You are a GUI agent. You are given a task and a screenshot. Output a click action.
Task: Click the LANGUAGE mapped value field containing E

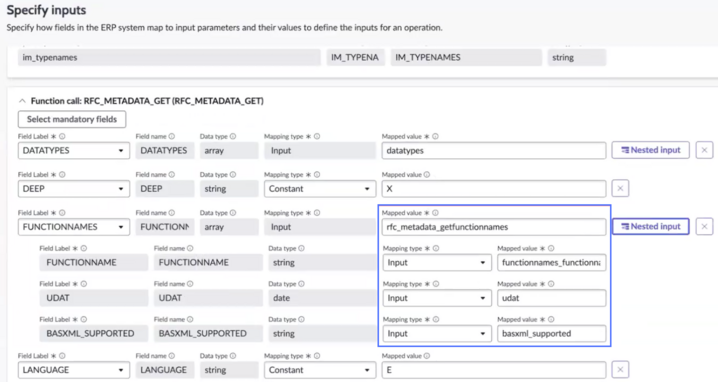494,370
